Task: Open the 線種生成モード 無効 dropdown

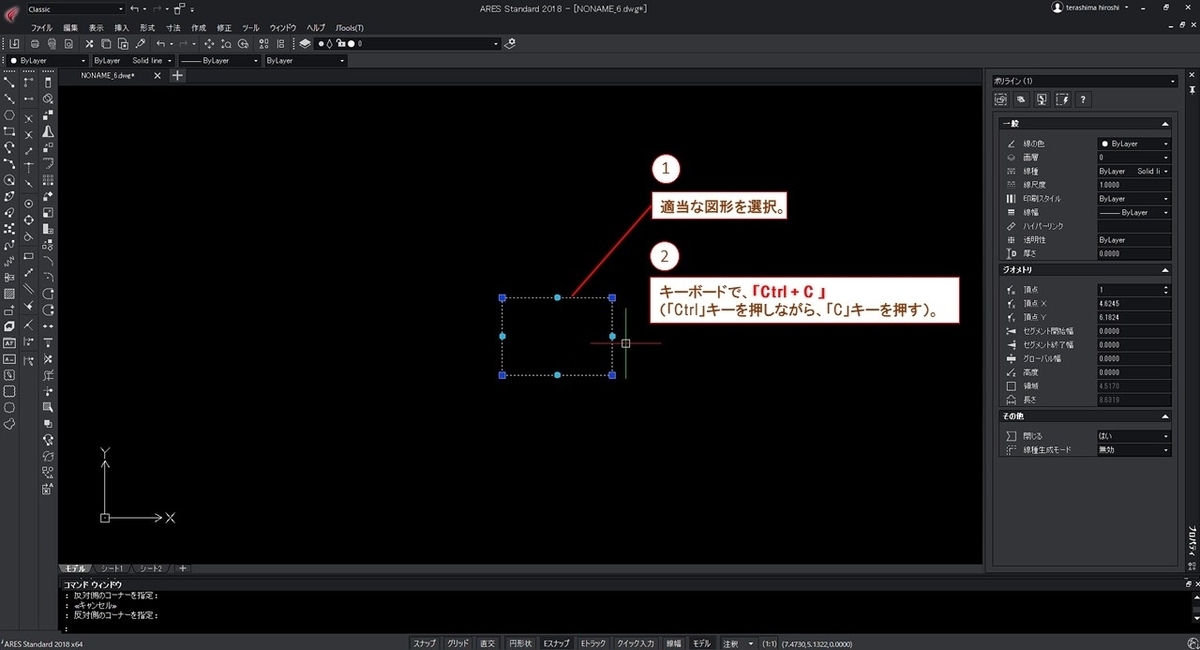Action: coord(1133,450)
